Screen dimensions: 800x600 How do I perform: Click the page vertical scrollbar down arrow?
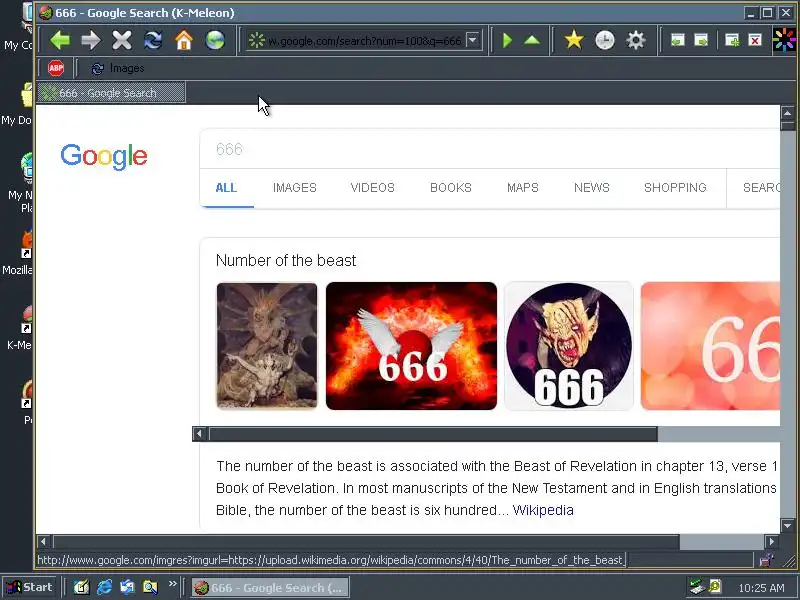[x=787, y=526]
